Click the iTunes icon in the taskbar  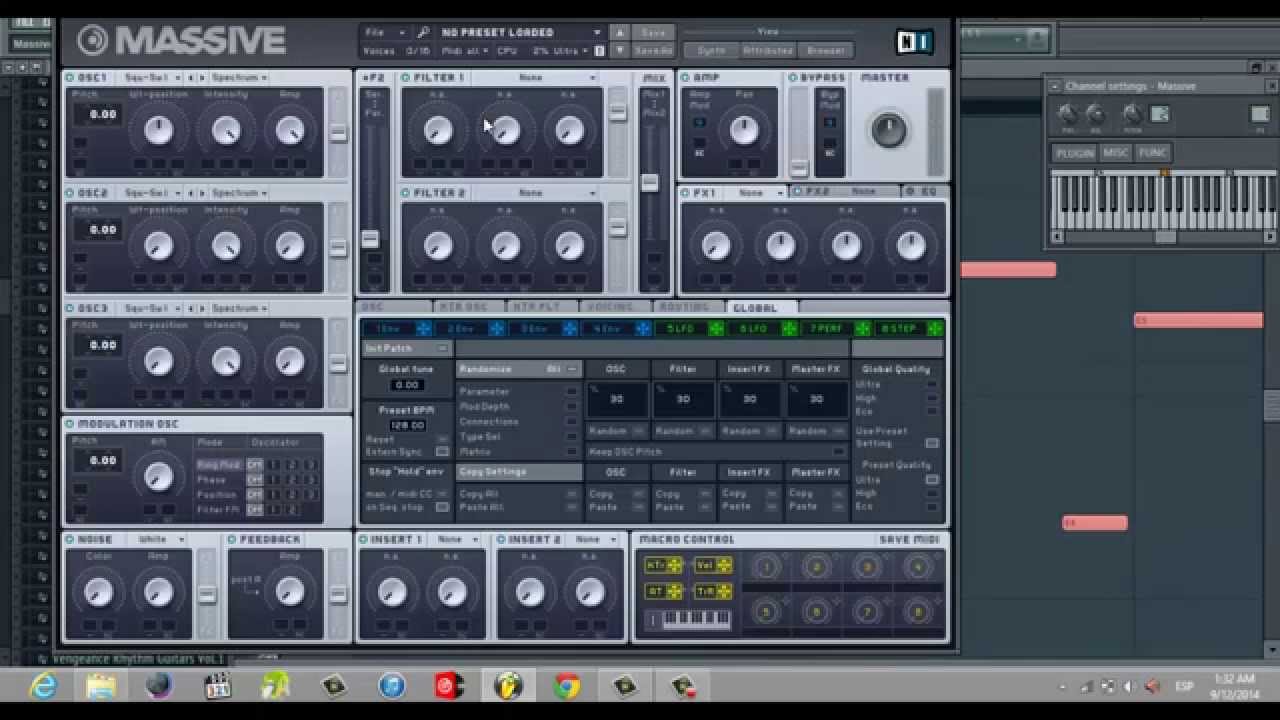pyautogui.click(x=392, y=686)
